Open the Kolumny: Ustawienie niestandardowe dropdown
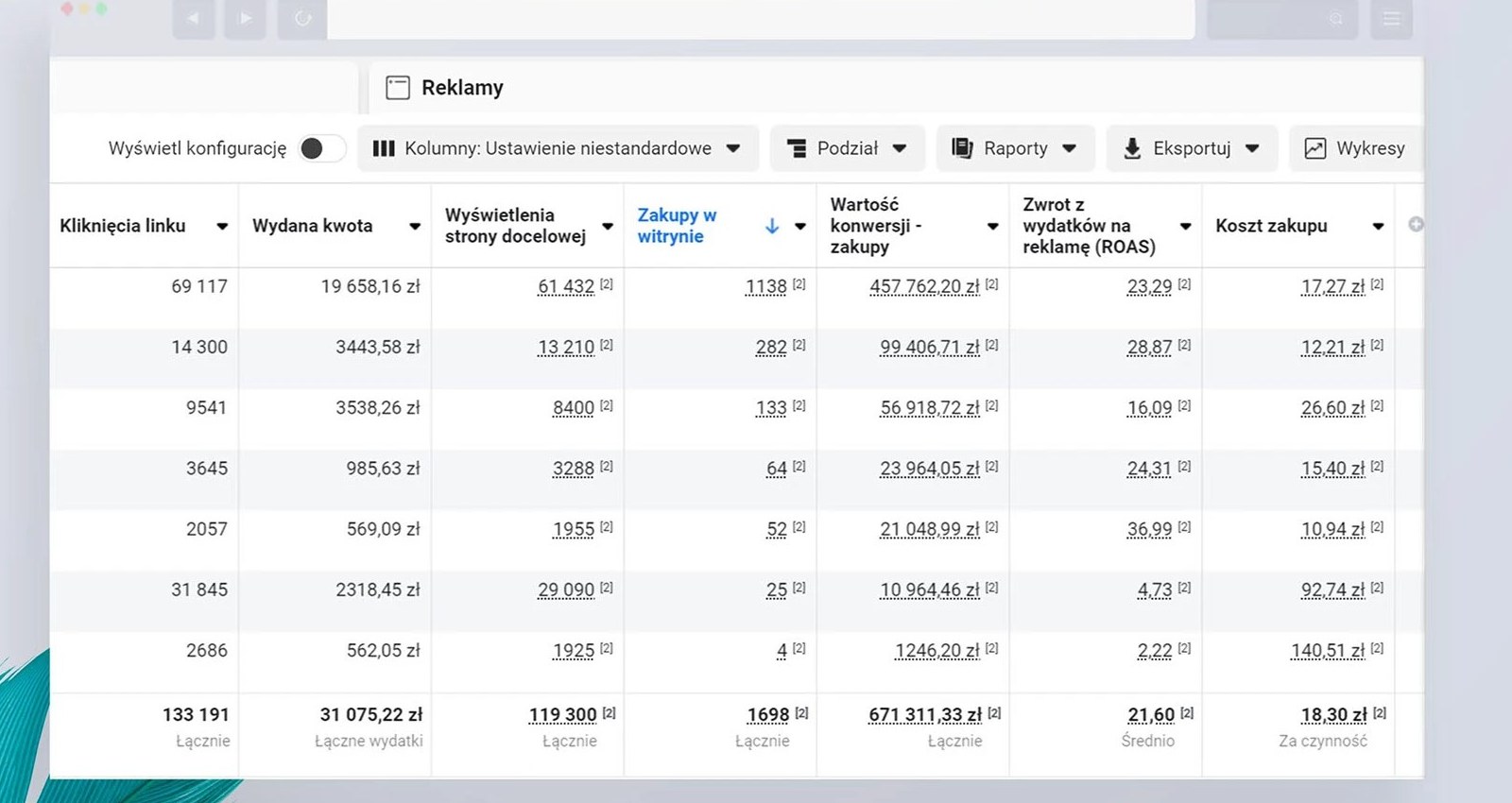This screenshot has height=803, width=1512. click(558, 148)
